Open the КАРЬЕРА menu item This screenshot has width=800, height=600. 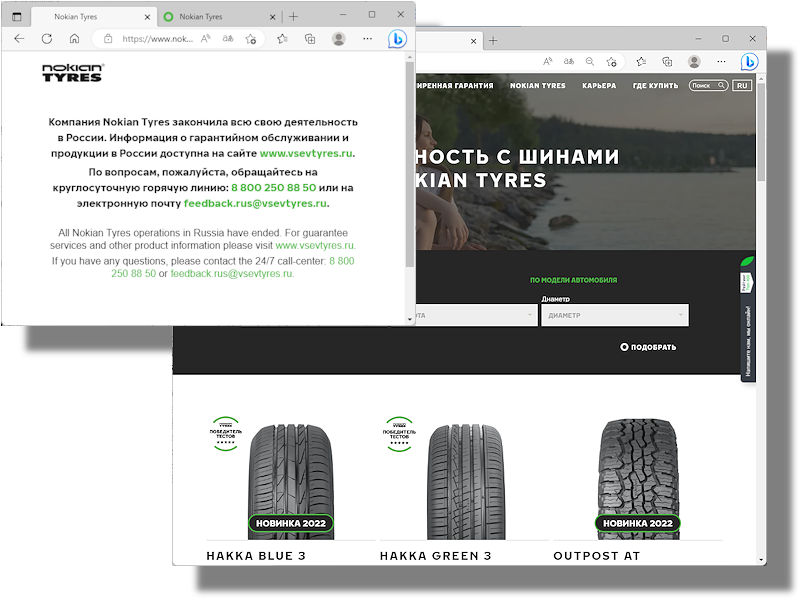coord(599,86)
